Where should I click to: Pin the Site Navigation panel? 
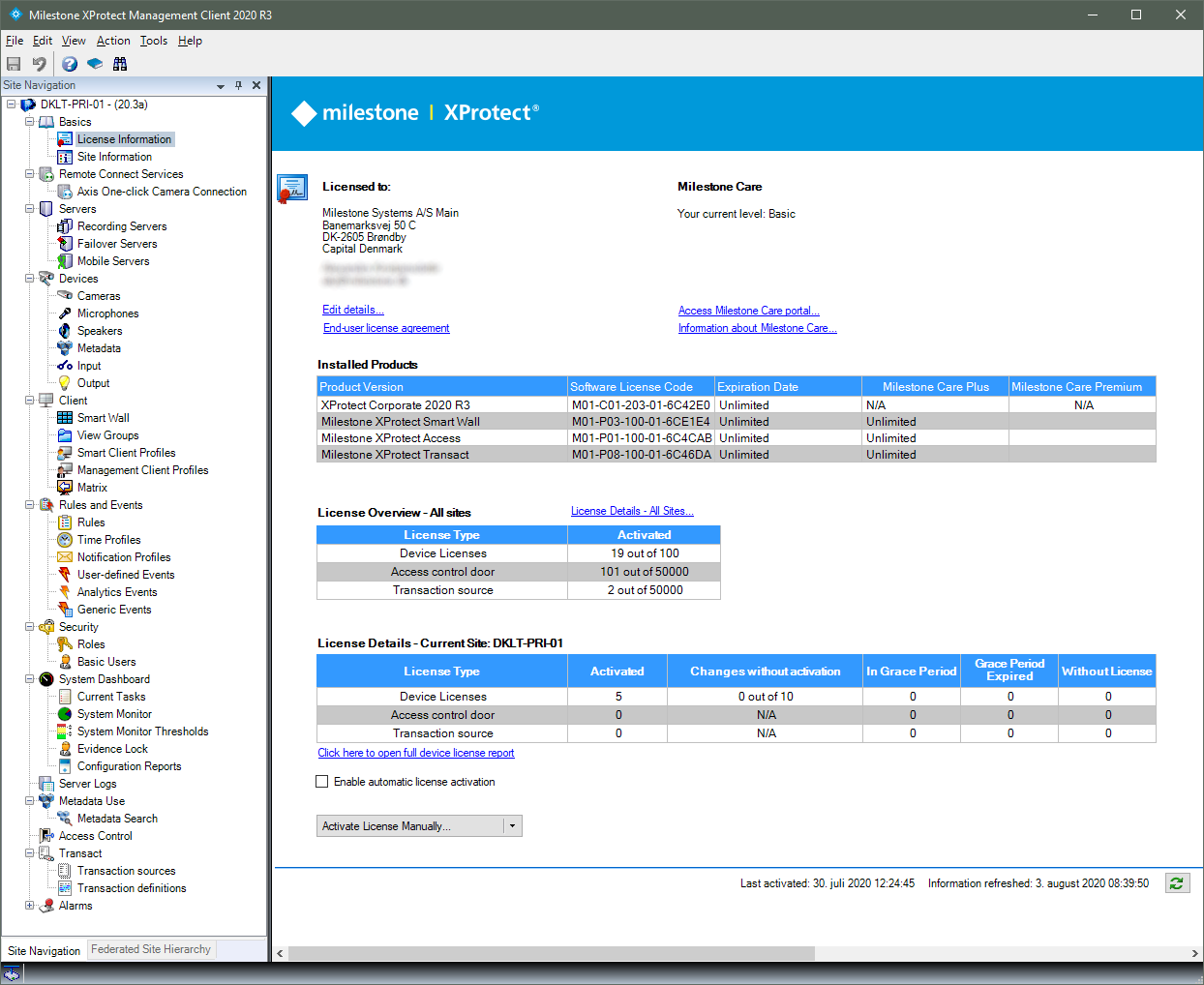coord(238,85)
